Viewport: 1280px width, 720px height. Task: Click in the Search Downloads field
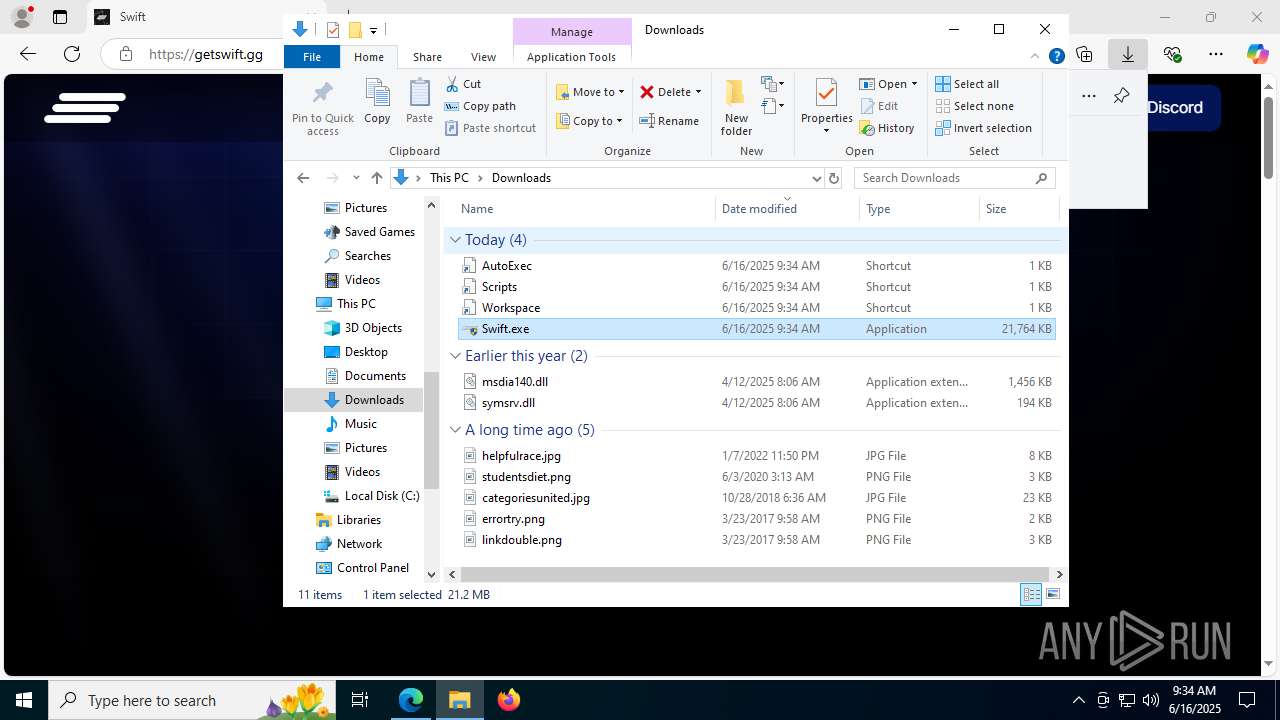(x=955, y=178)
